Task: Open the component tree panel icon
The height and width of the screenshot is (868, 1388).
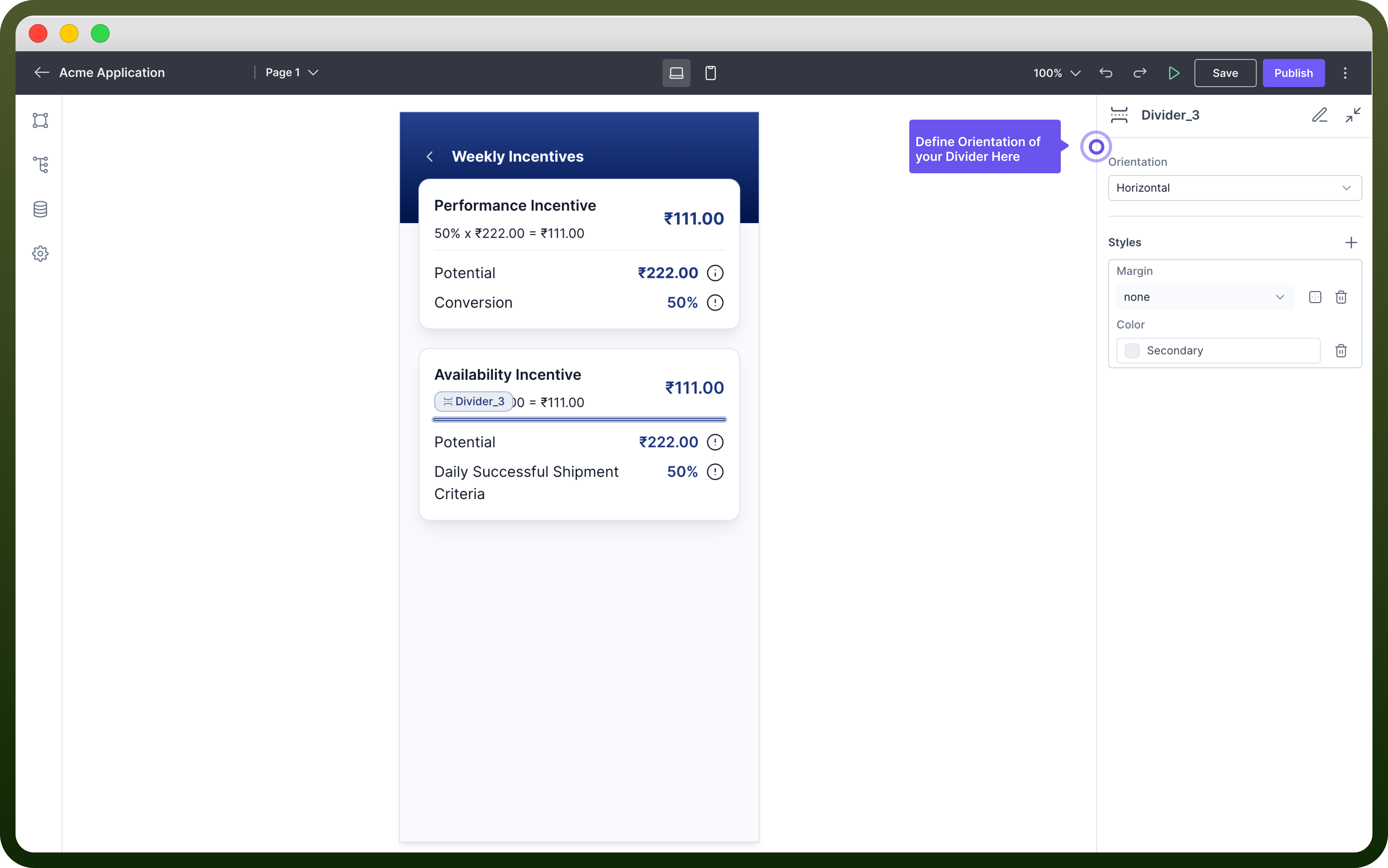Action: point(40,165)
